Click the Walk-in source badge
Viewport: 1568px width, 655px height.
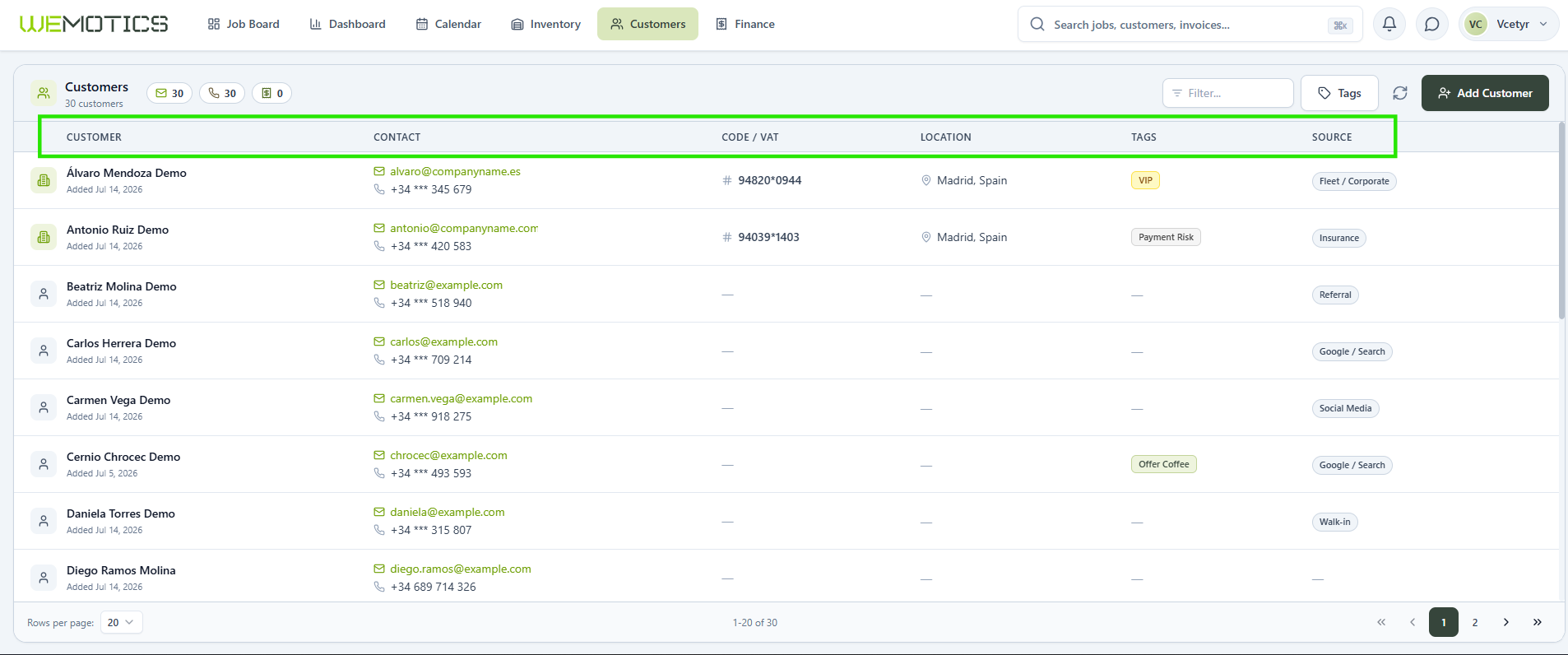click(x=1334, y=522)
